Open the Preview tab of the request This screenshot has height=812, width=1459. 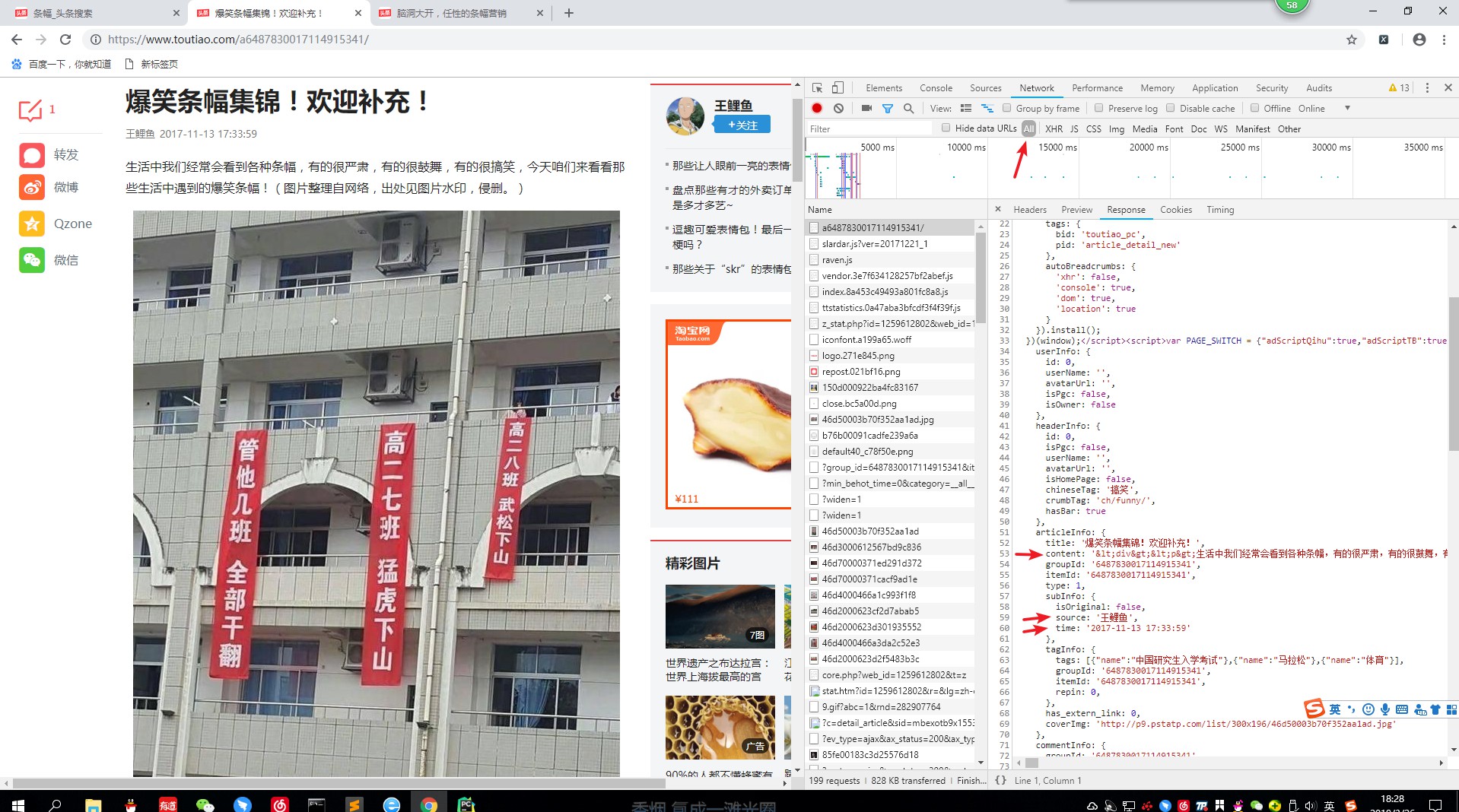coord(1076,210)
